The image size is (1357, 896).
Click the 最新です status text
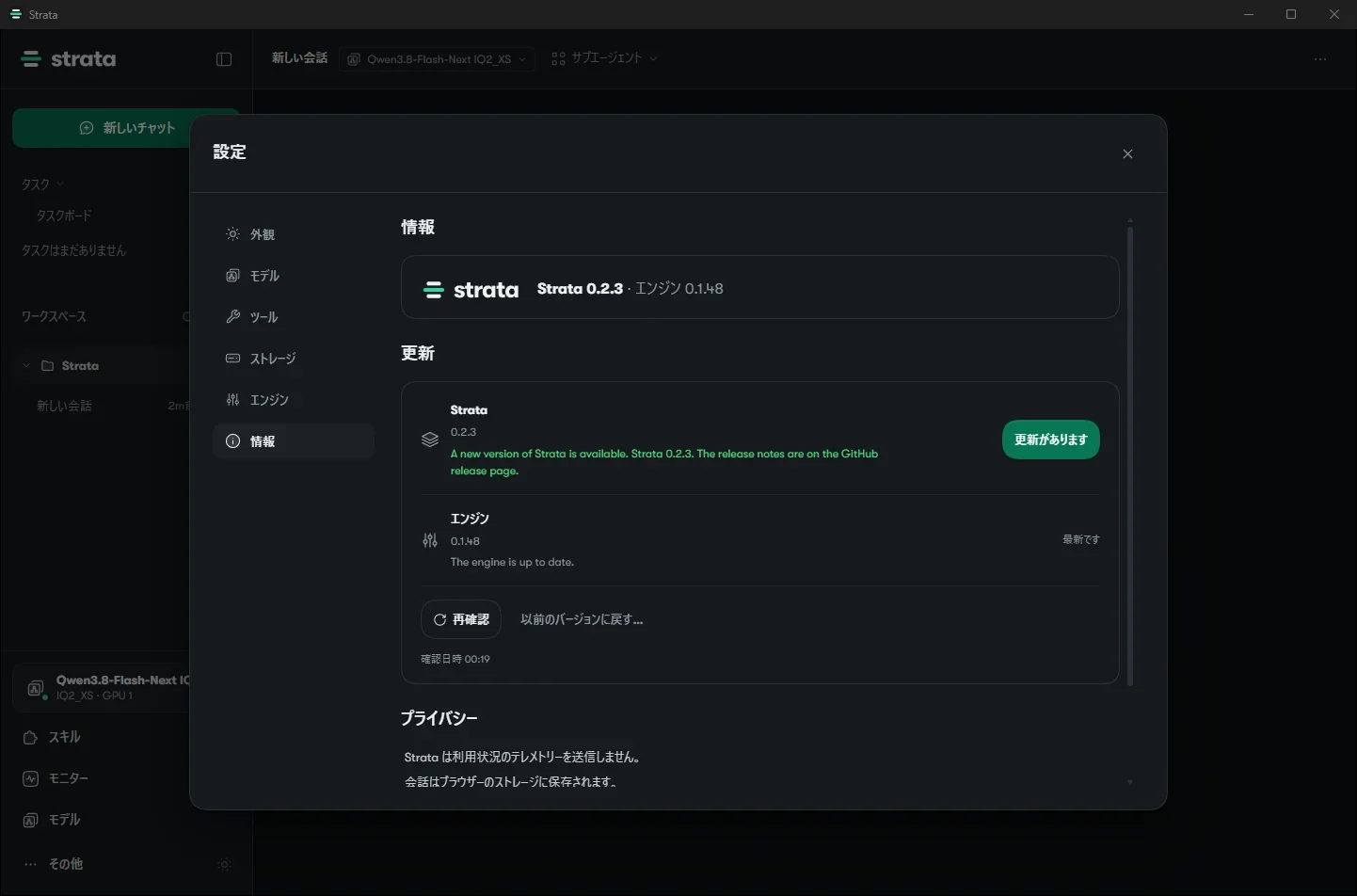point(1080,539)
